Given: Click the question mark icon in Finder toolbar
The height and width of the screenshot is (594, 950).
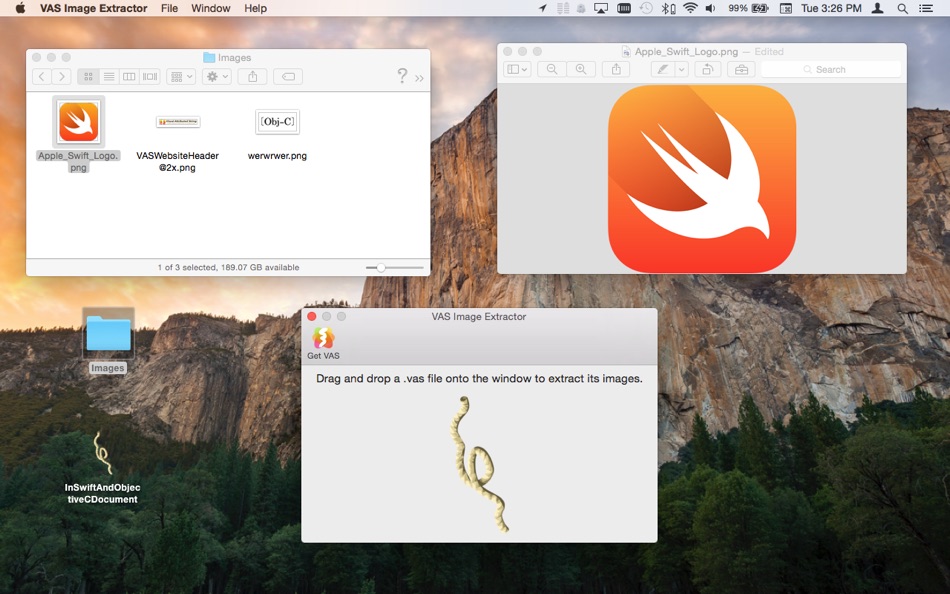Looking at the screenshot, I should 402,76.
